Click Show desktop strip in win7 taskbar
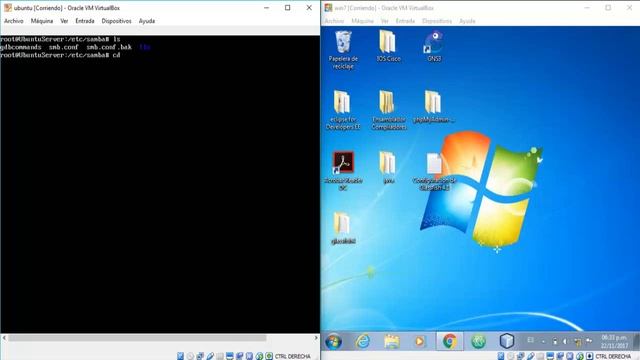640x360 pixels. click(637, 341)
